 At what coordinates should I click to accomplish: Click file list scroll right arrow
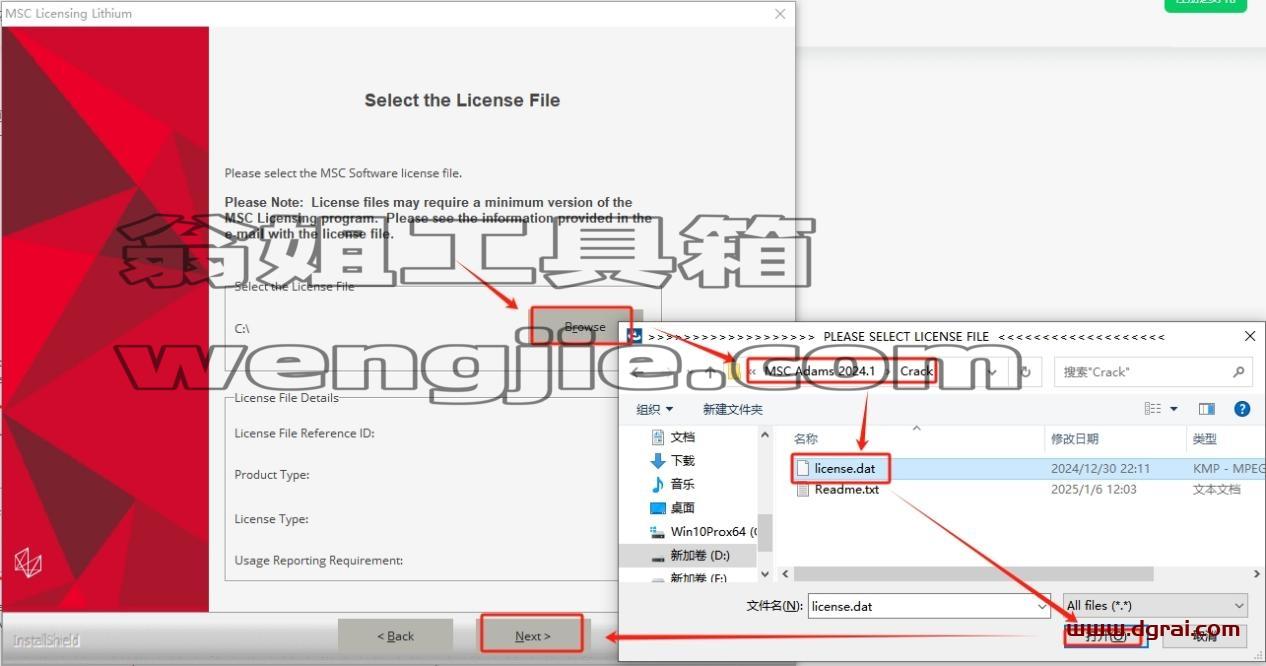click(x=1257, y=574)
